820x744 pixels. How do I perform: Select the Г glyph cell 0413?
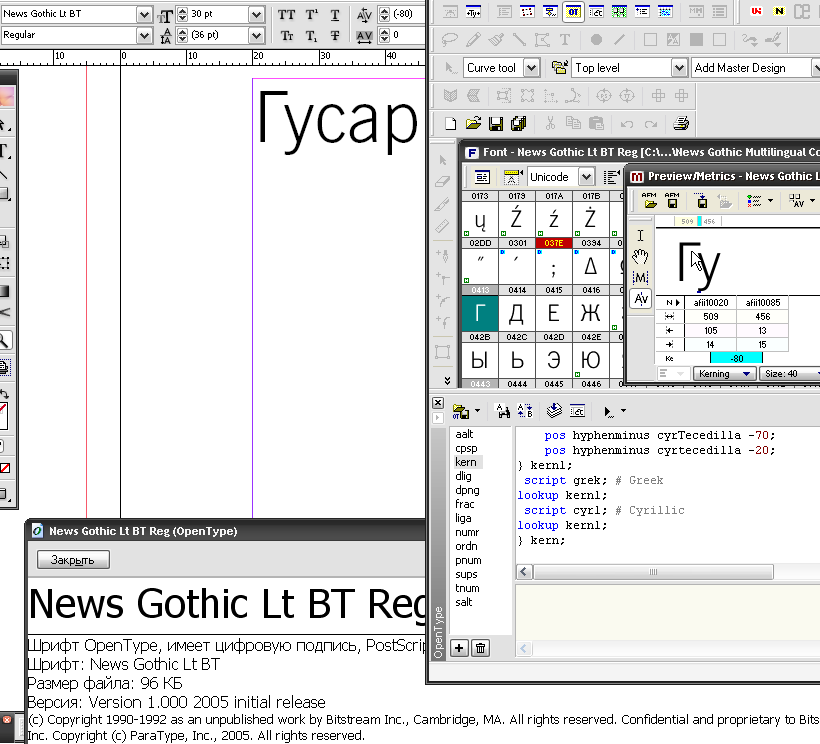[480, 314]
